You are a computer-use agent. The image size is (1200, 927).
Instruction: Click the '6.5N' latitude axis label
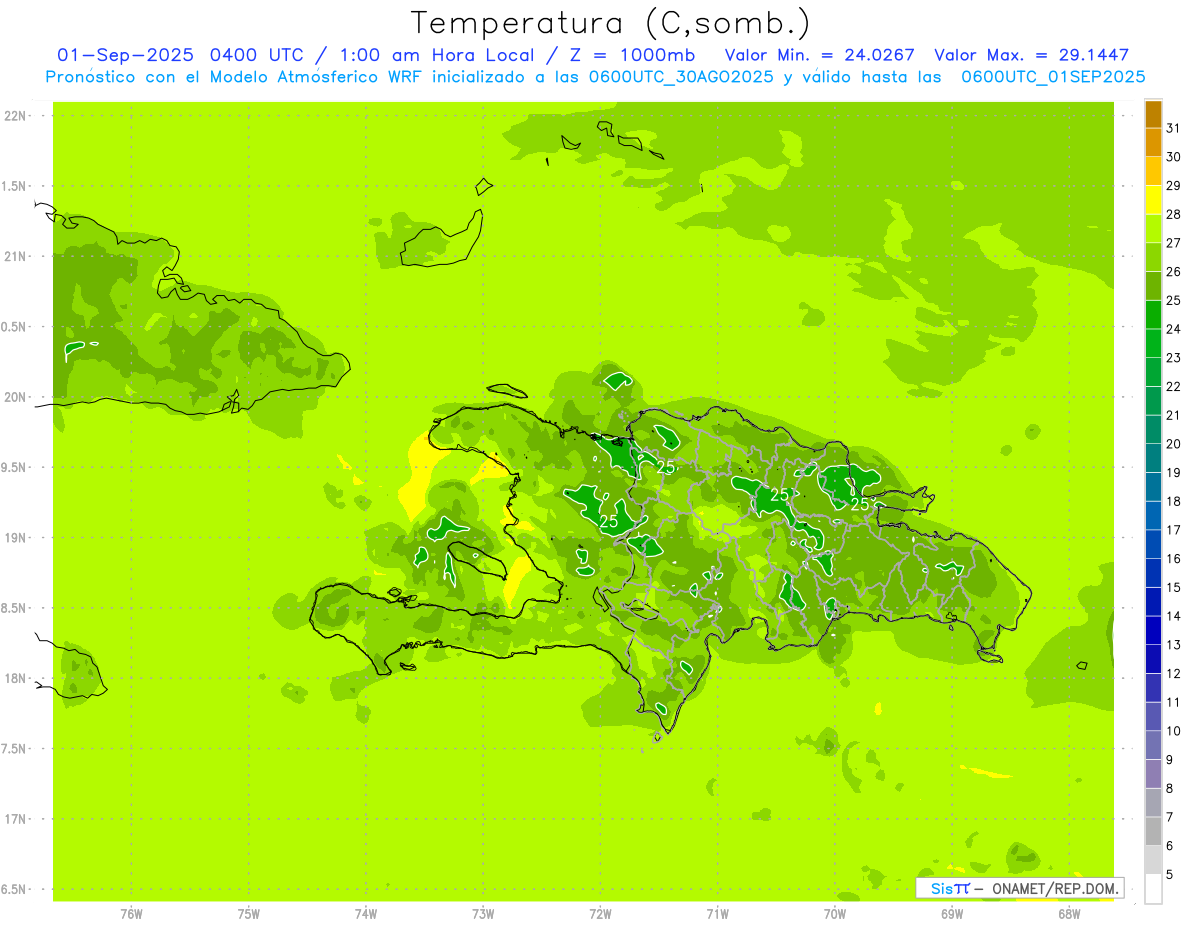coord(15,890)
